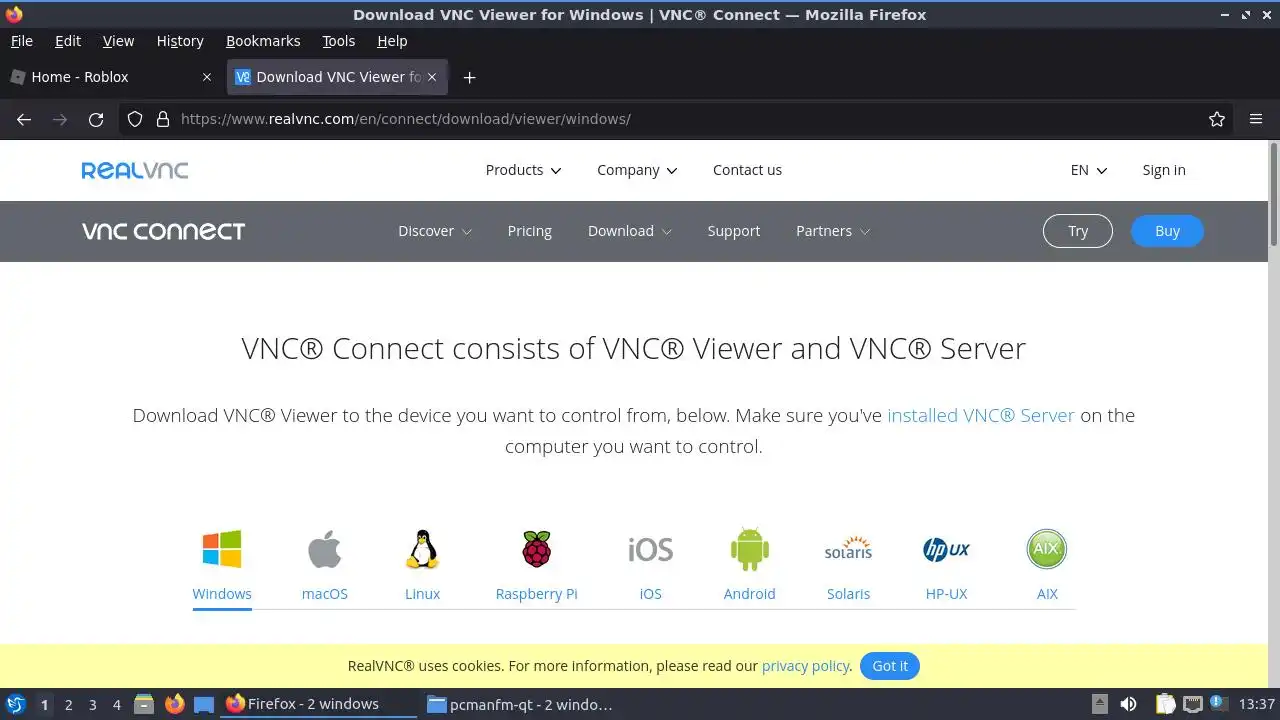Viewport: 1280px width, 720px height.
Task: Open the Tools menu
Action: (x=339, y=41)
